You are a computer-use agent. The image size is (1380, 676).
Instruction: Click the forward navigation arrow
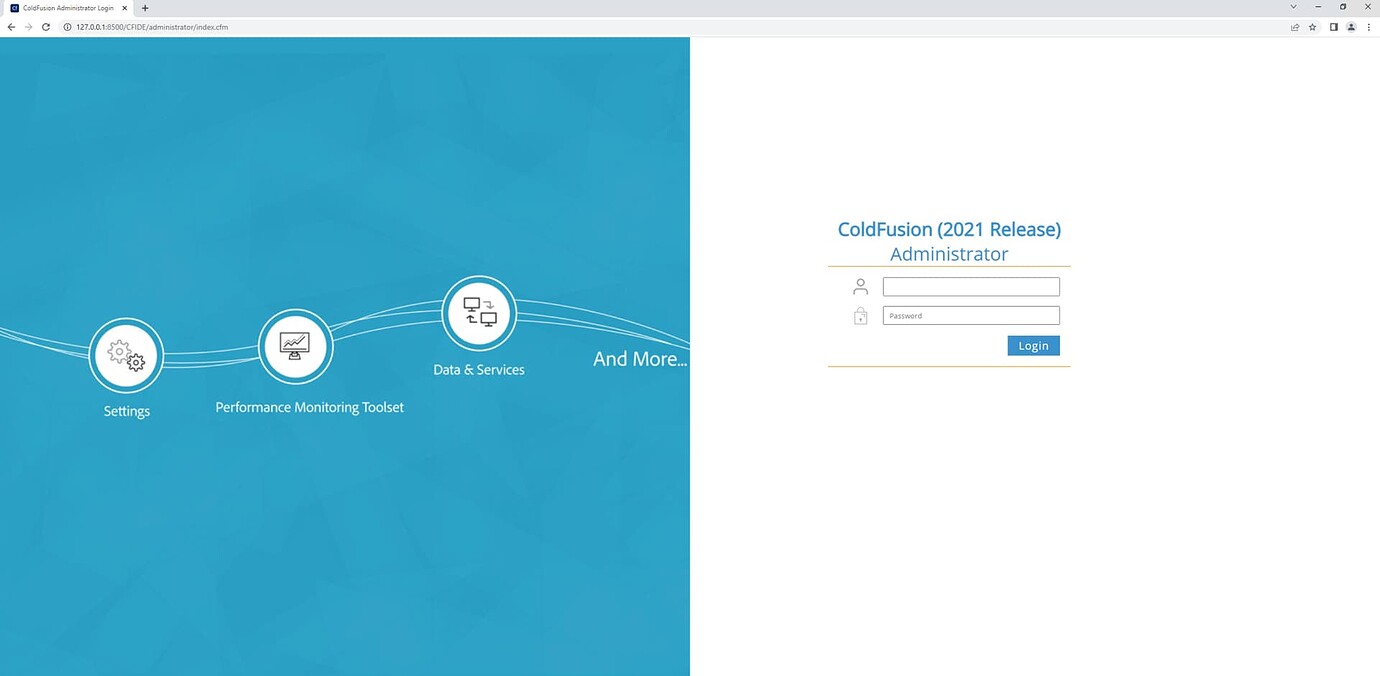(28, 27)
